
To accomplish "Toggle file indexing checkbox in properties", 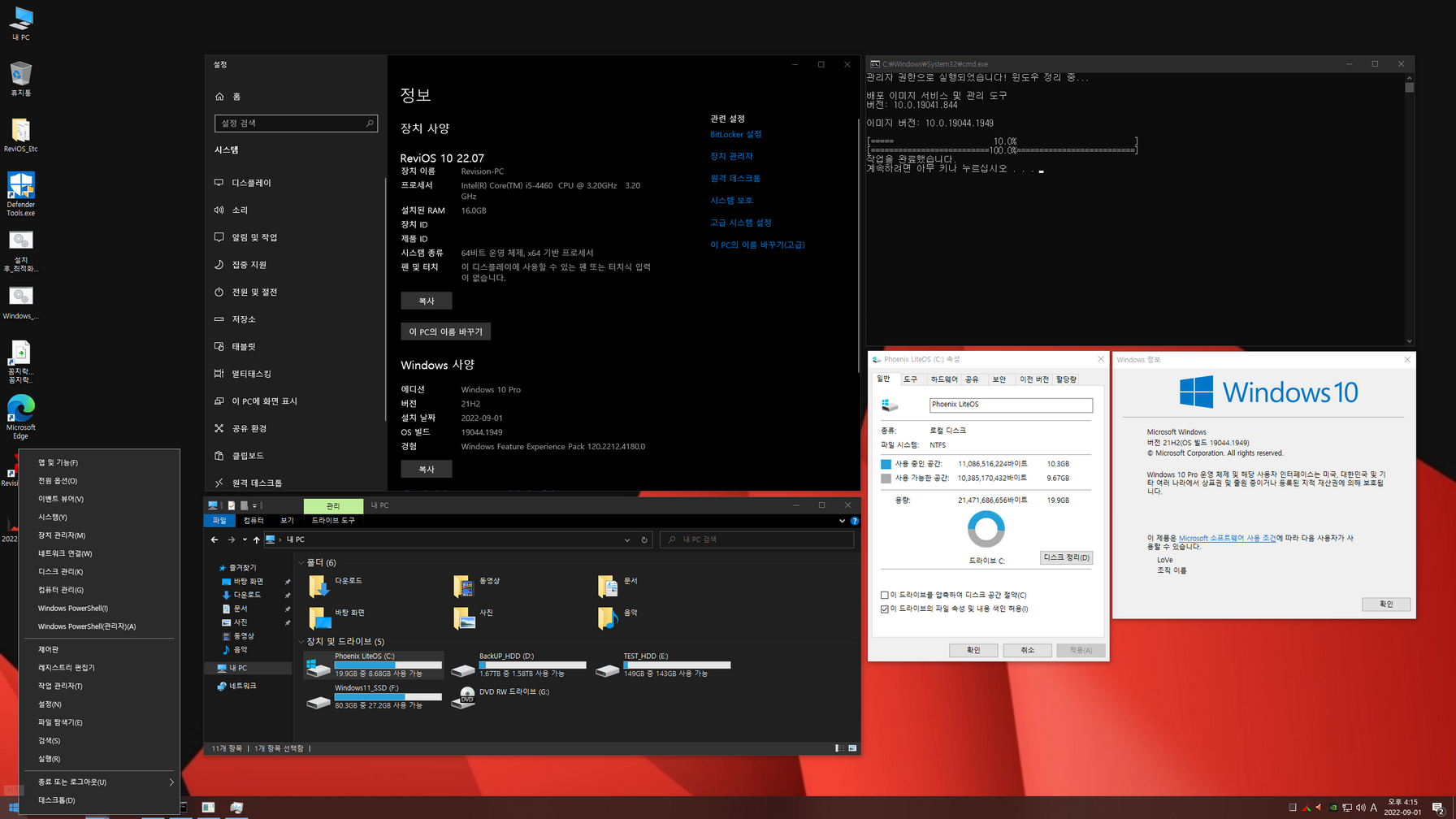I will pyautogui.click(x=885, y=609).
